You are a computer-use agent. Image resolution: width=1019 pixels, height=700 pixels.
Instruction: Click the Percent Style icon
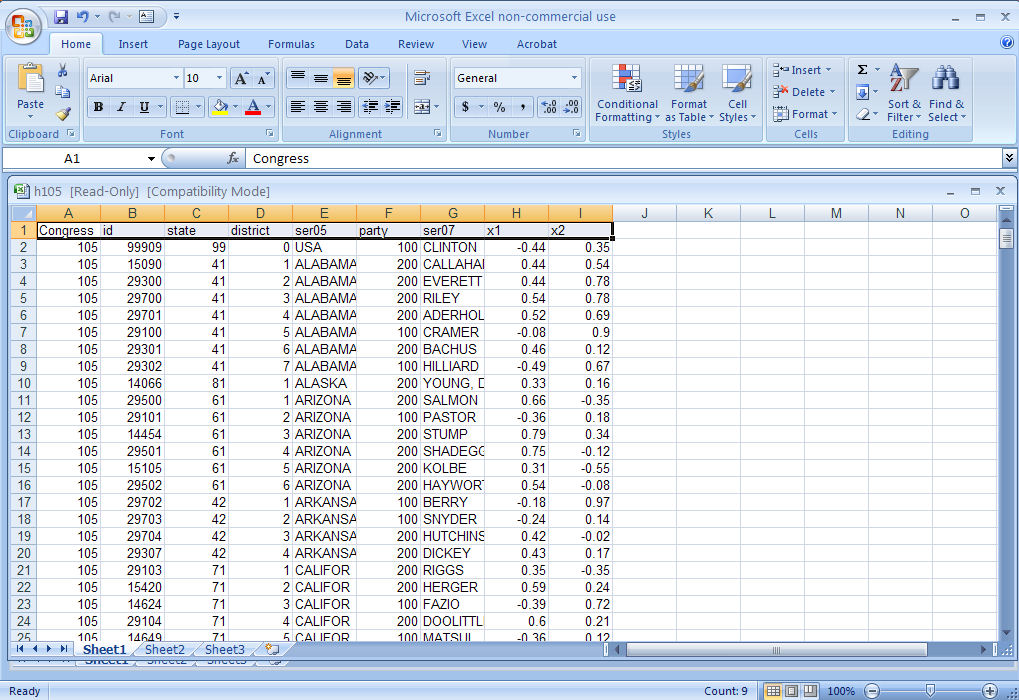point(498,107)
